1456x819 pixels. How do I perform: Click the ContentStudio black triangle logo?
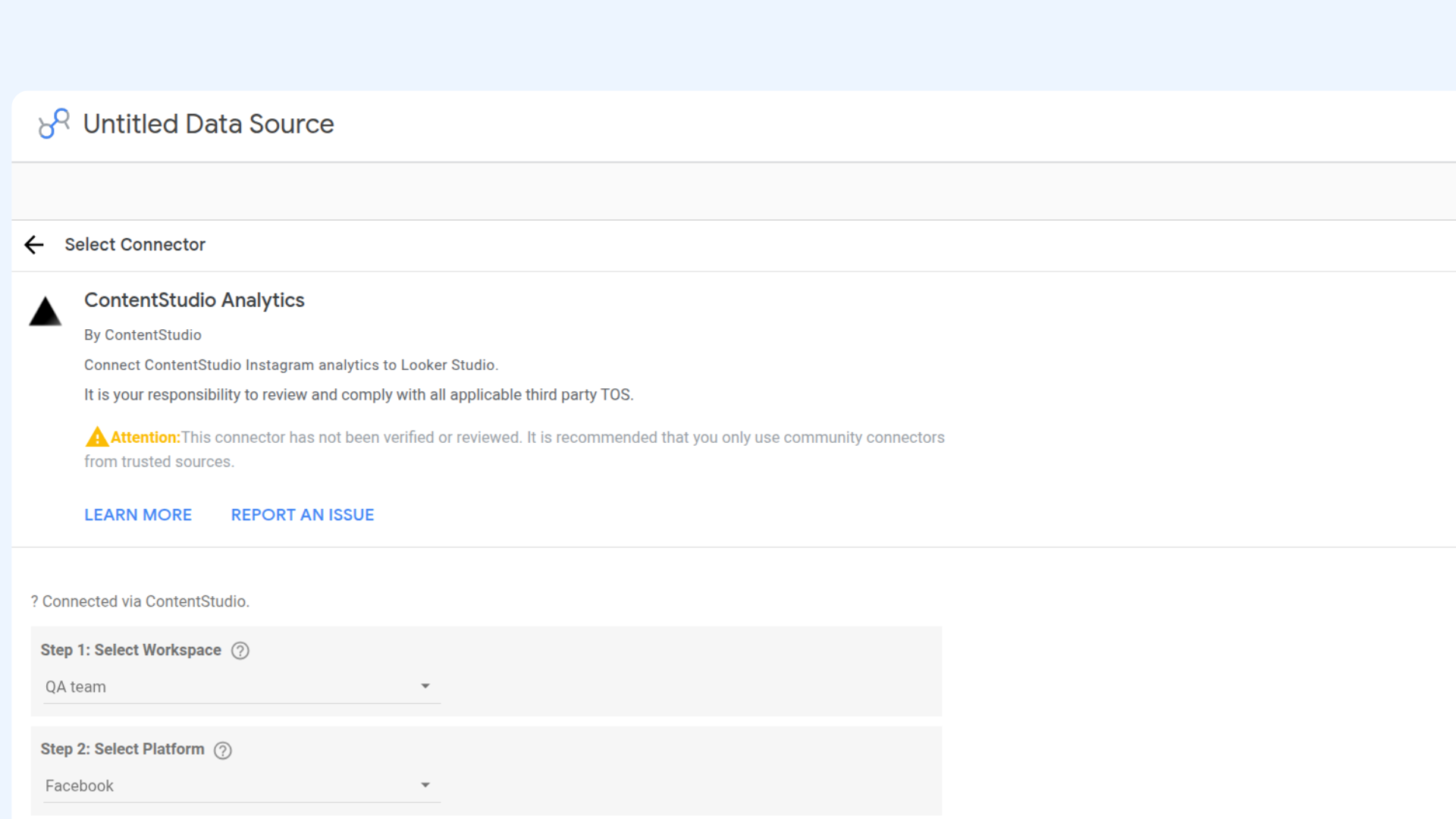click(x=45, y=312)
